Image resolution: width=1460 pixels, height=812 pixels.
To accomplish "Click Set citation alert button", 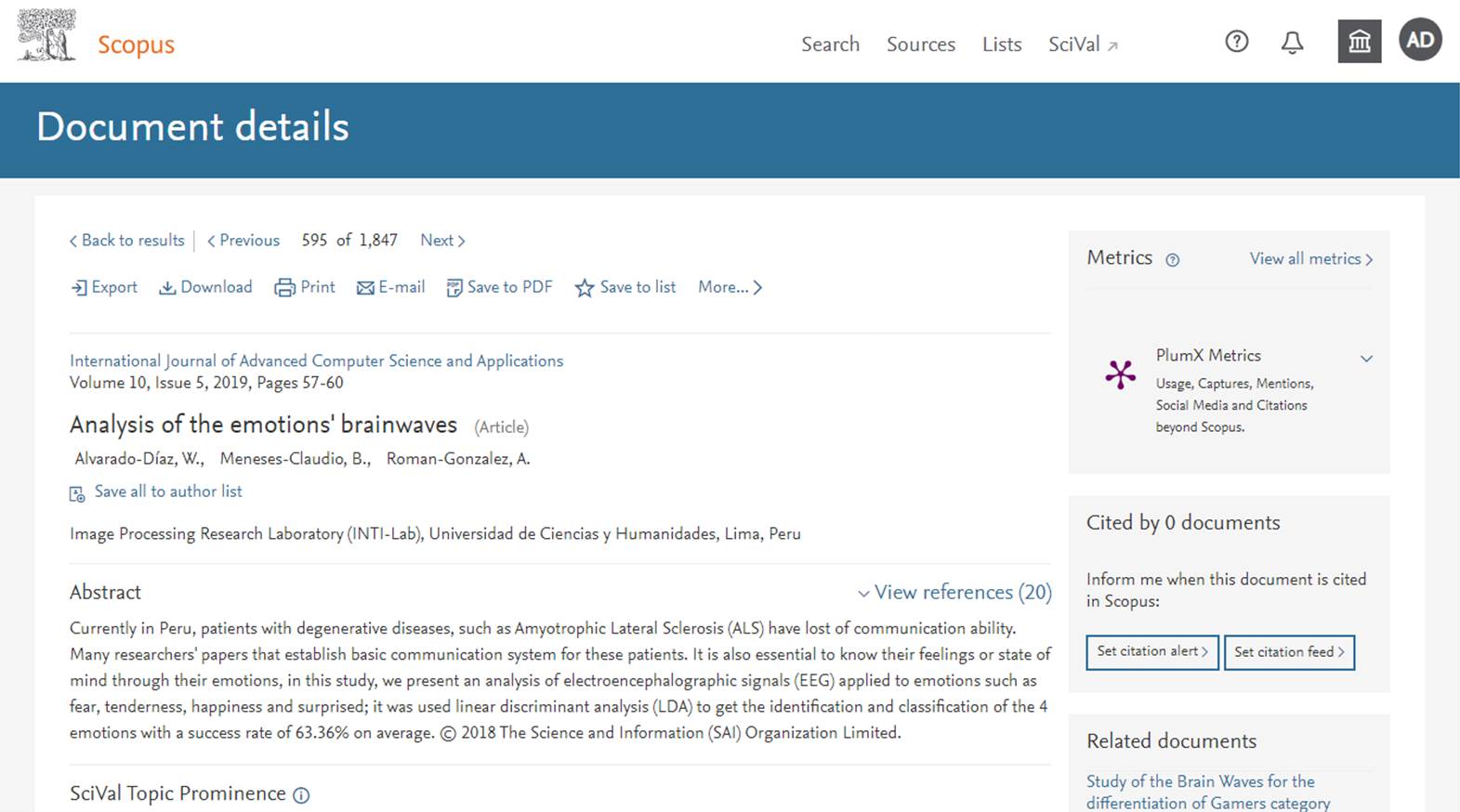I will pyautogui.click(x=1152, y=651).
